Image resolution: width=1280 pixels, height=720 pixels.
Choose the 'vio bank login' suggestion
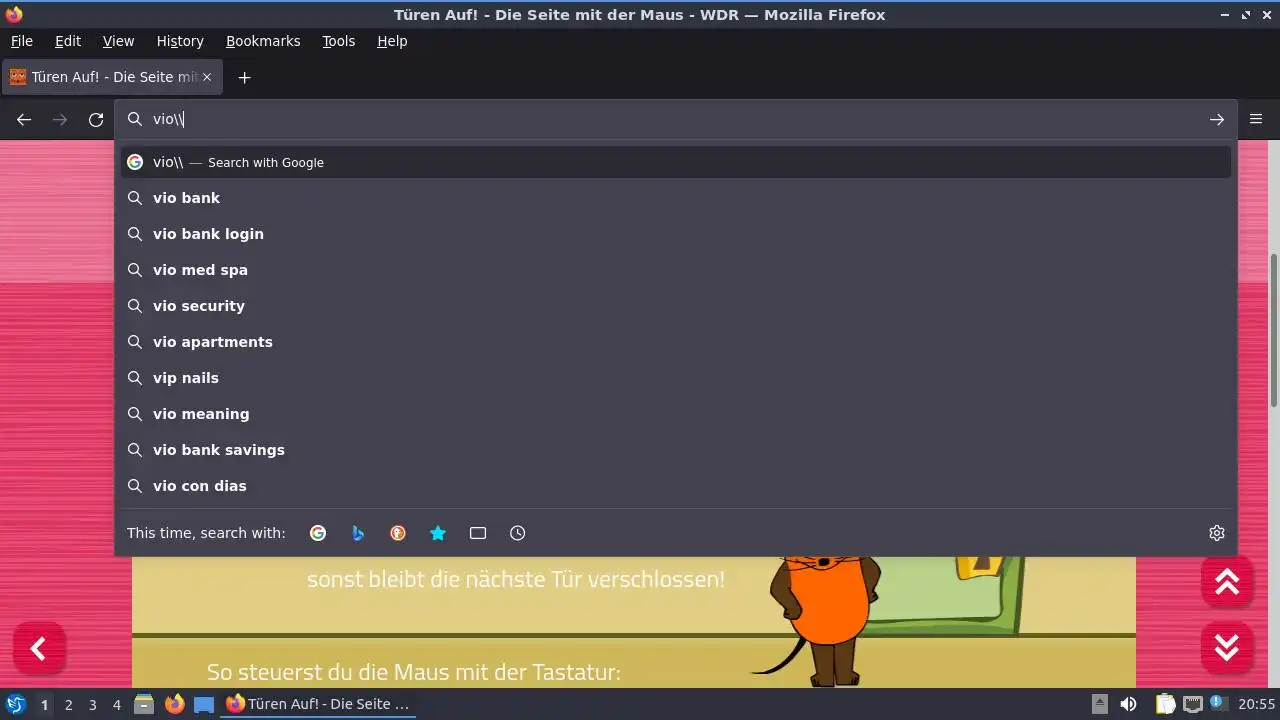pyautogui.click(x=676, y=234)
